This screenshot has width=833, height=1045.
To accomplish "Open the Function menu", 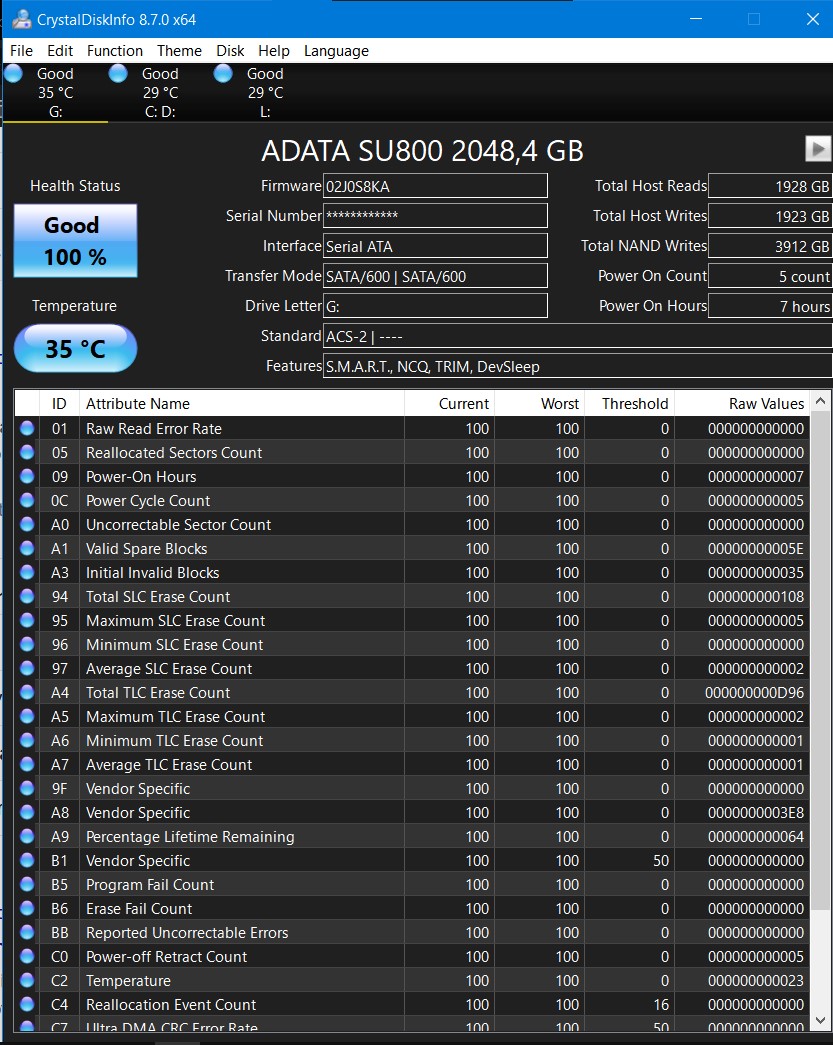I will (114, 50).
